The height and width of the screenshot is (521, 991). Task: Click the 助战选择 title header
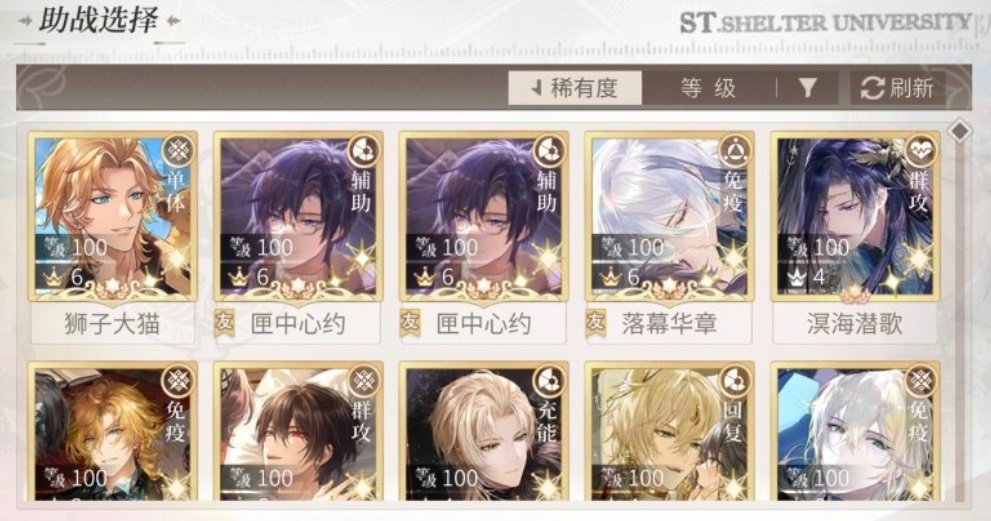click(99, 20)
